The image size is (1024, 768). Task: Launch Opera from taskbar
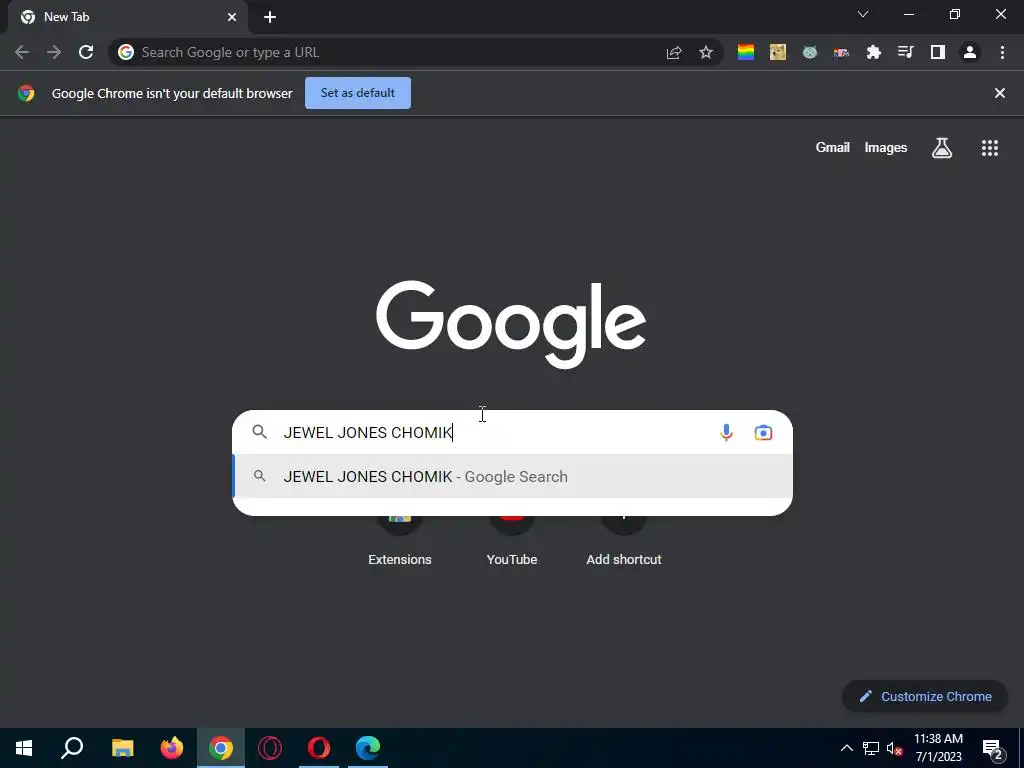click(319, 748)
